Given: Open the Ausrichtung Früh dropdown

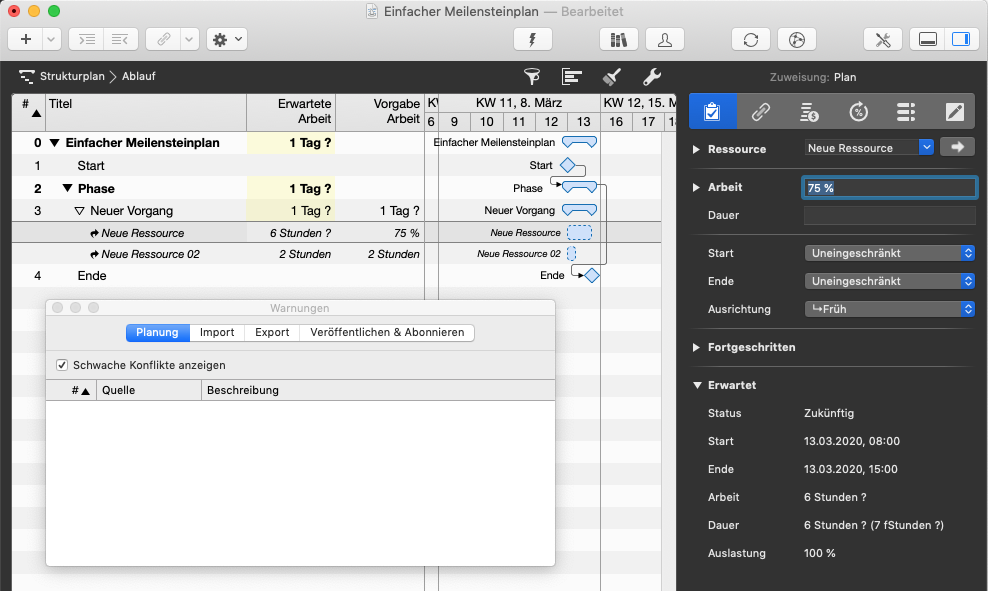Looking at the screenshot, I should click(x=889, y=309).
